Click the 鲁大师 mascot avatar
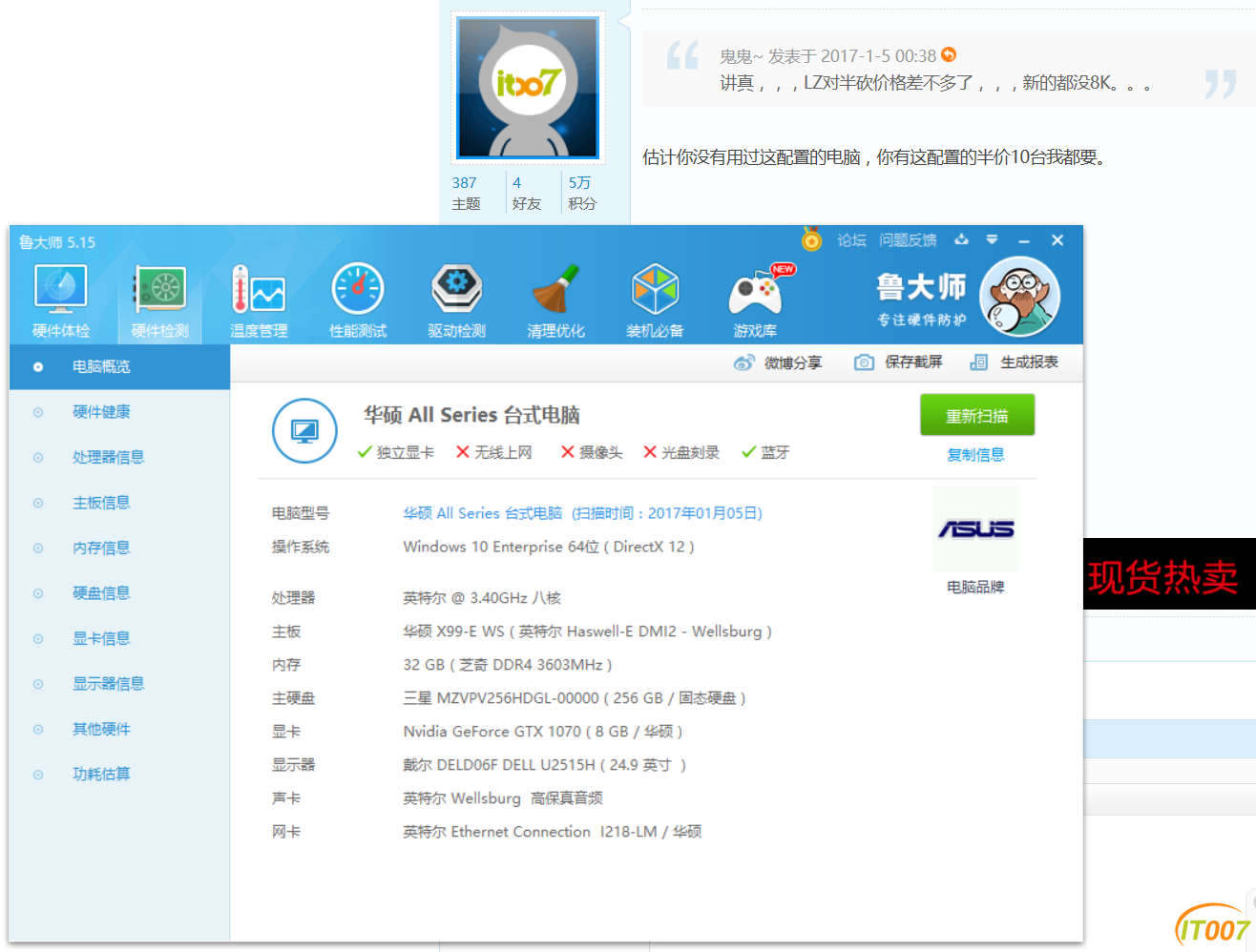1256x952 pixels. (1019, 297)
